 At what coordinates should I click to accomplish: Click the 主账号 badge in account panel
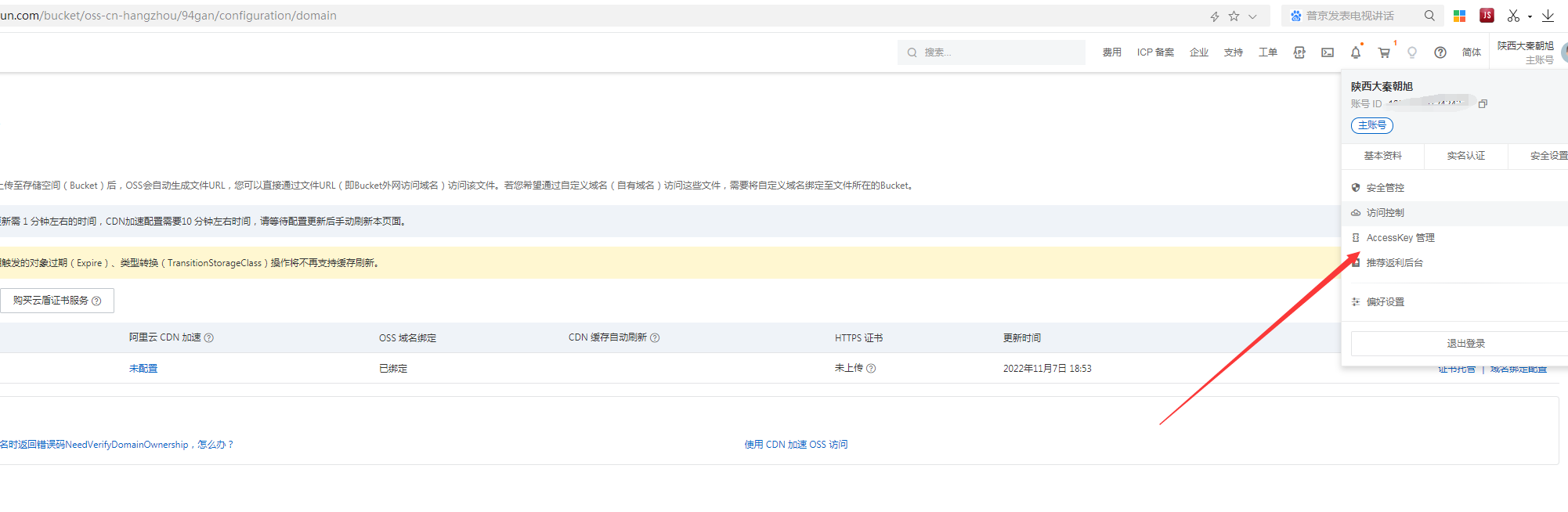[x=1372, y=125]
